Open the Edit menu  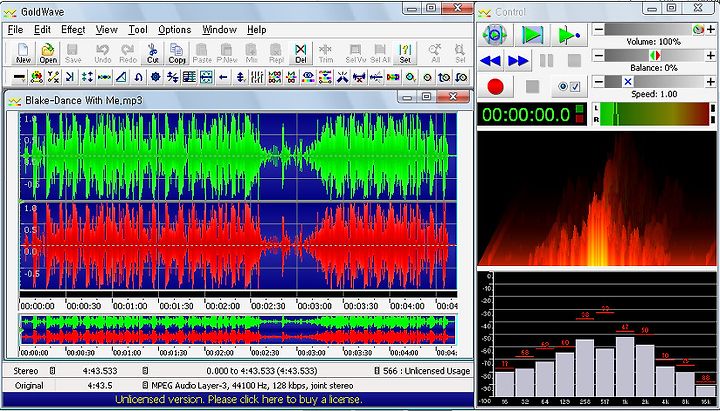coord(42,30)
